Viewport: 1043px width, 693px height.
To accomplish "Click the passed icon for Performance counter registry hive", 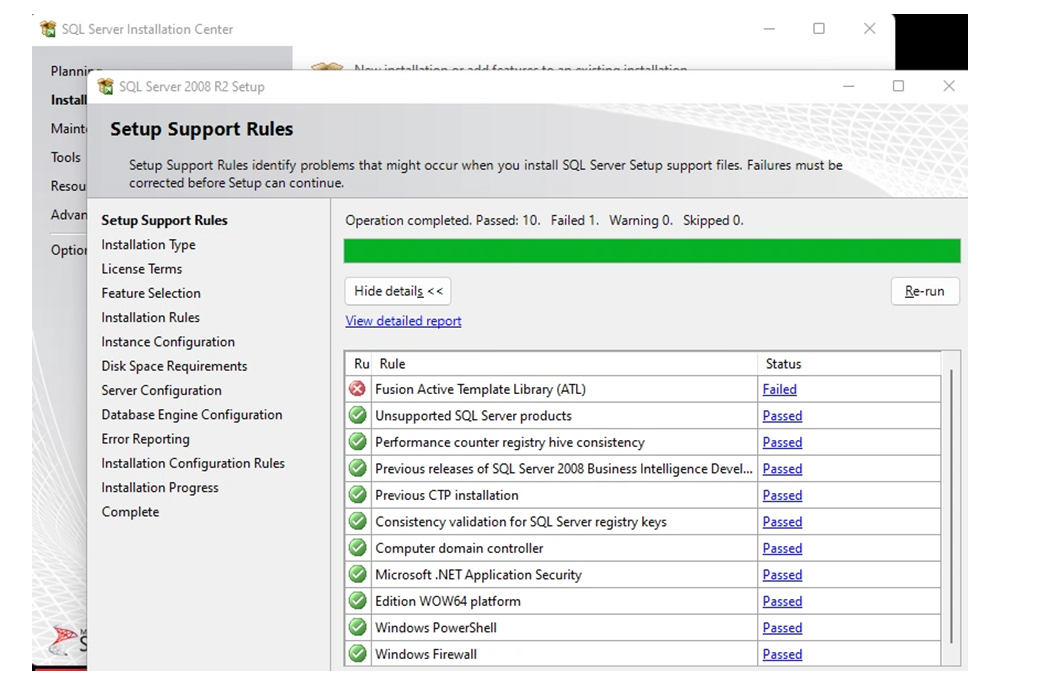I will coord(357,442).
